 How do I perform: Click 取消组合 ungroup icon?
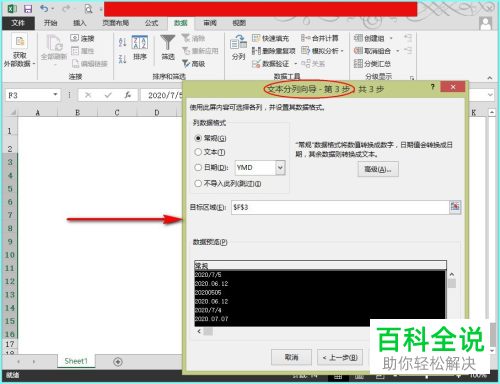click(x=358, y=51)
